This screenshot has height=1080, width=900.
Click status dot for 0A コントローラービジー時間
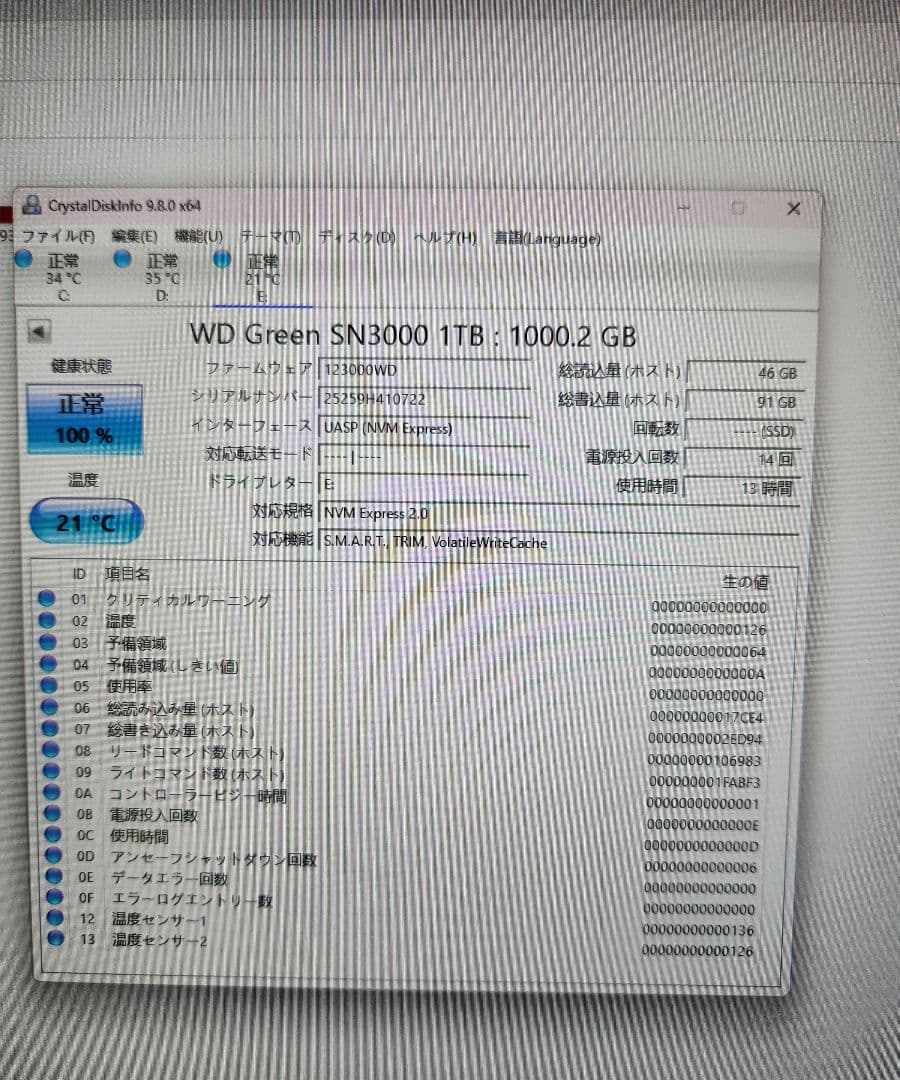tap(52, 792)
